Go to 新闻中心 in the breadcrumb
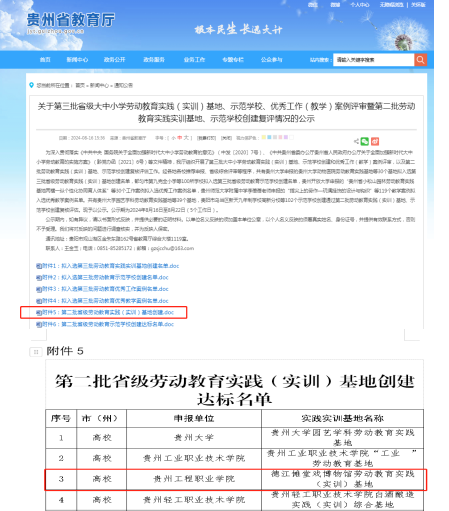 click(99, 85)
